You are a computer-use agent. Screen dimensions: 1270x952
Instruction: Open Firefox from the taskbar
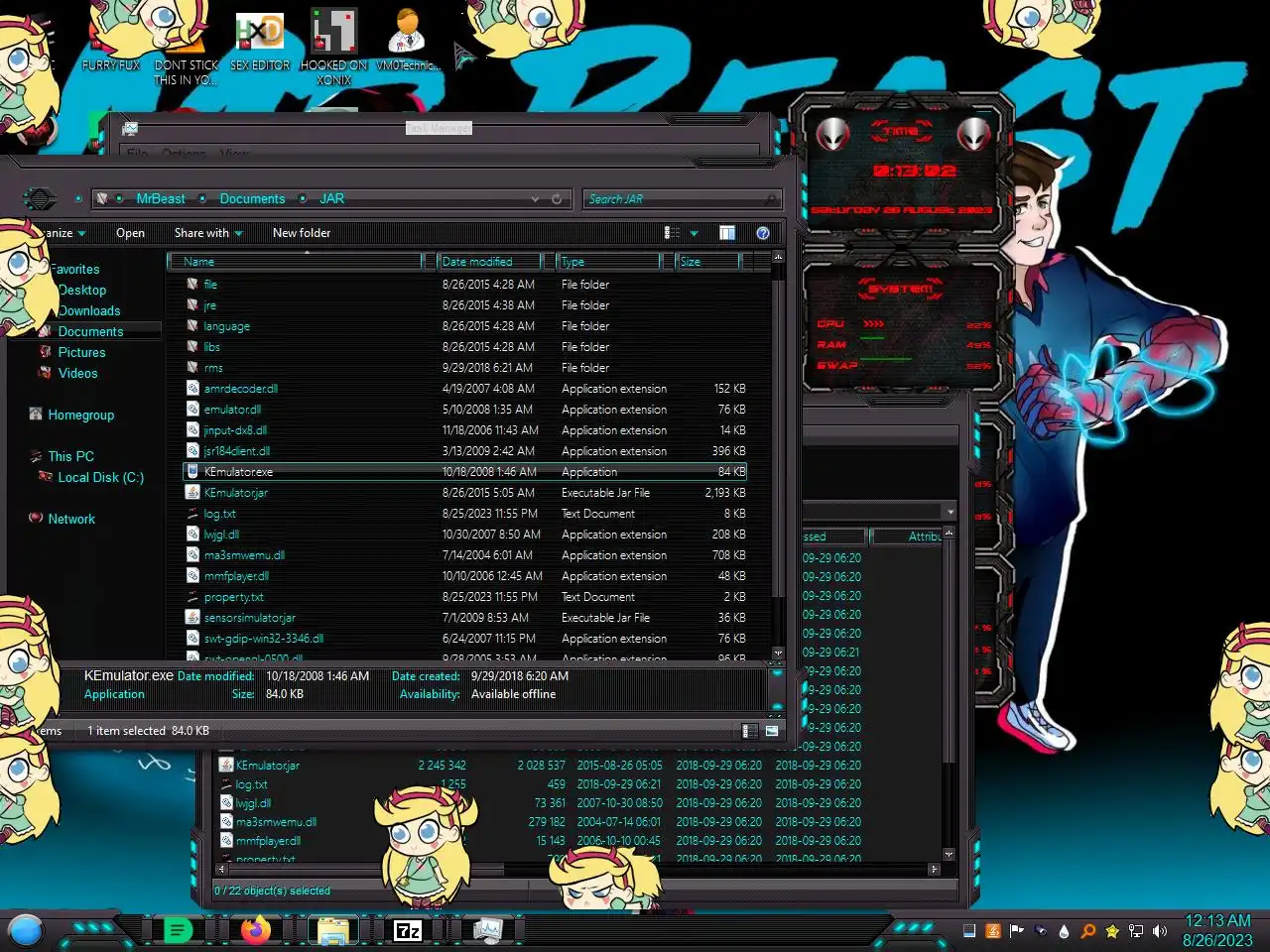point(255,930)
